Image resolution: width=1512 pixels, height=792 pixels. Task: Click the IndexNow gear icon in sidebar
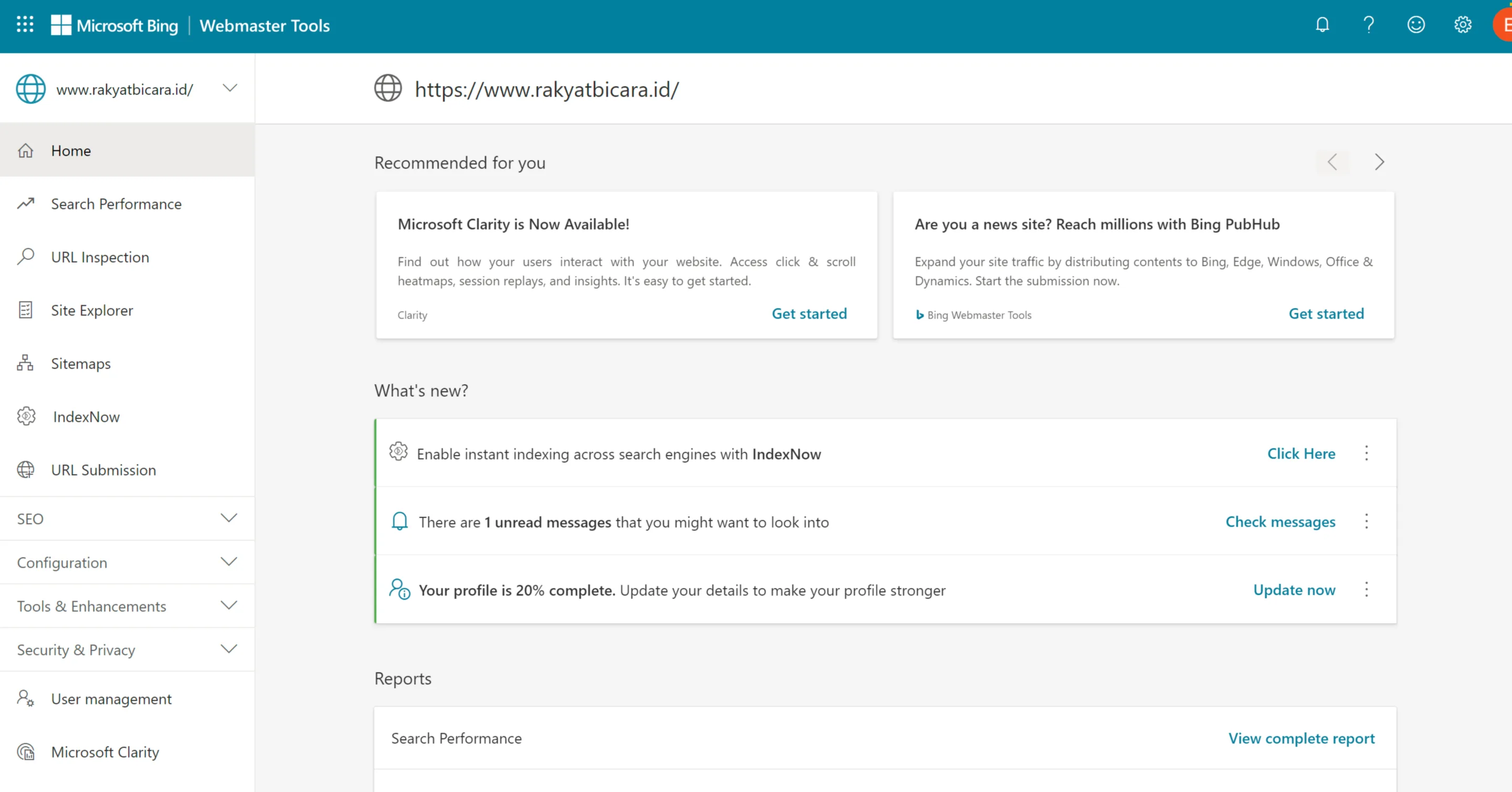[26, 417]
